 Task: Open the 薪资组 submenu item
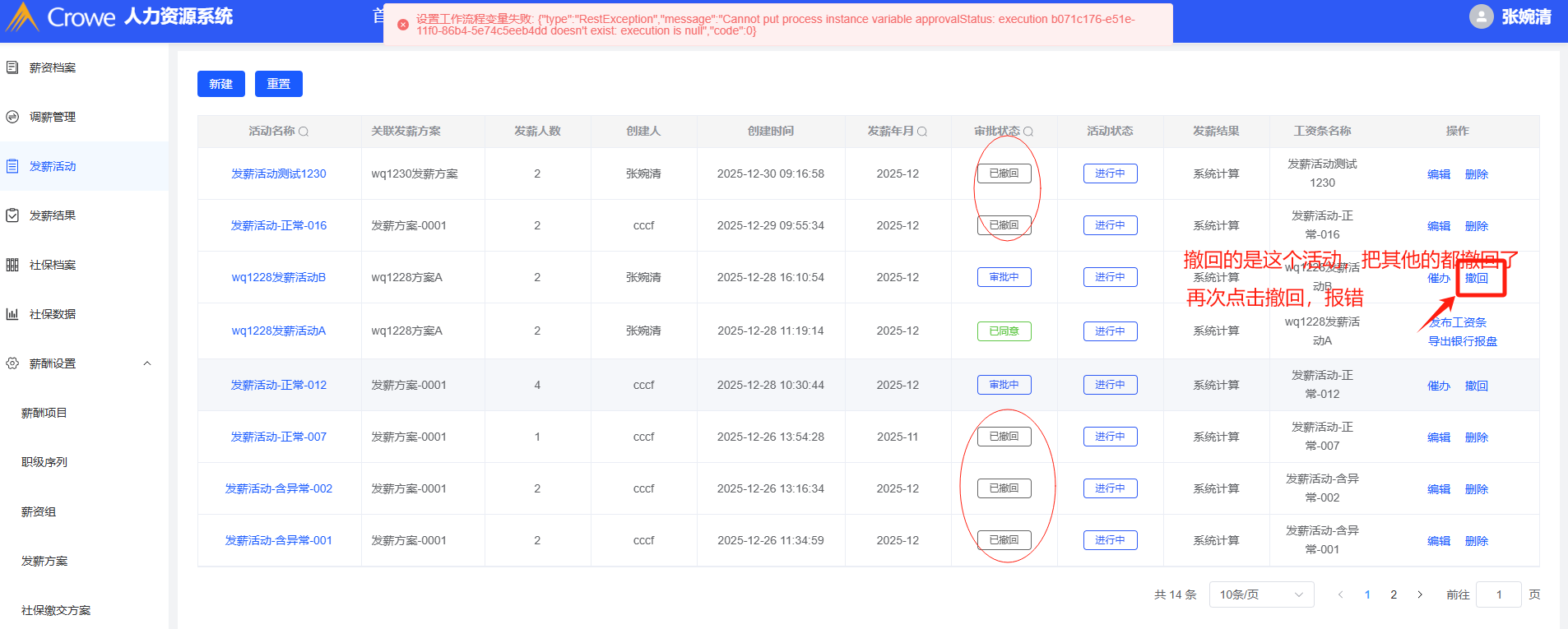pos(39,511)
